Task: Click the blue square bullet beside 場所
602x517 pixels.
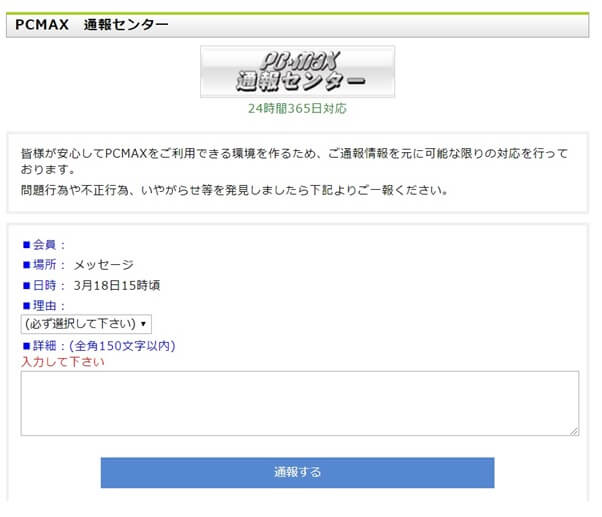Action: 26,265
